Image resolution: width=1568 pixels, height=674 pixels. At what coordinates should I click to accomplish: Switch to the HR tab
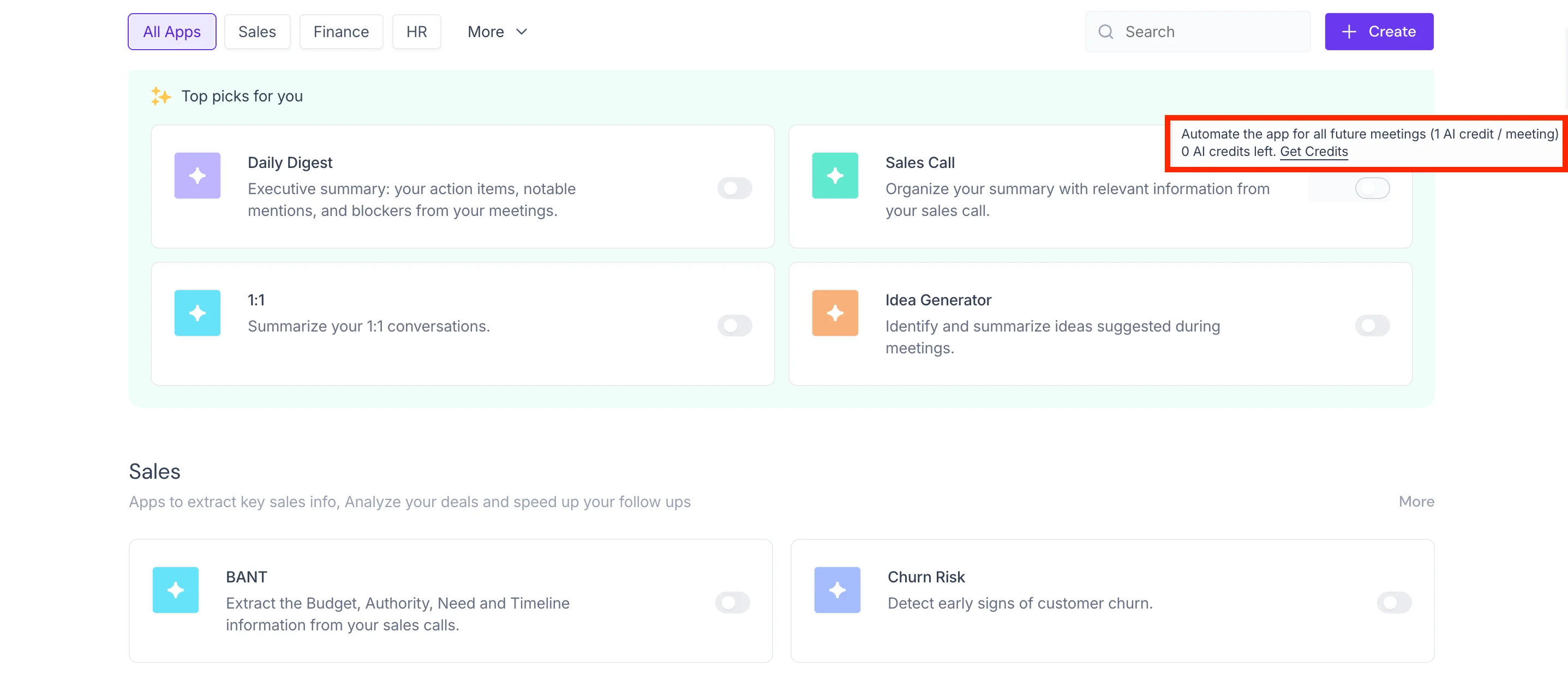tap(416, 31)
